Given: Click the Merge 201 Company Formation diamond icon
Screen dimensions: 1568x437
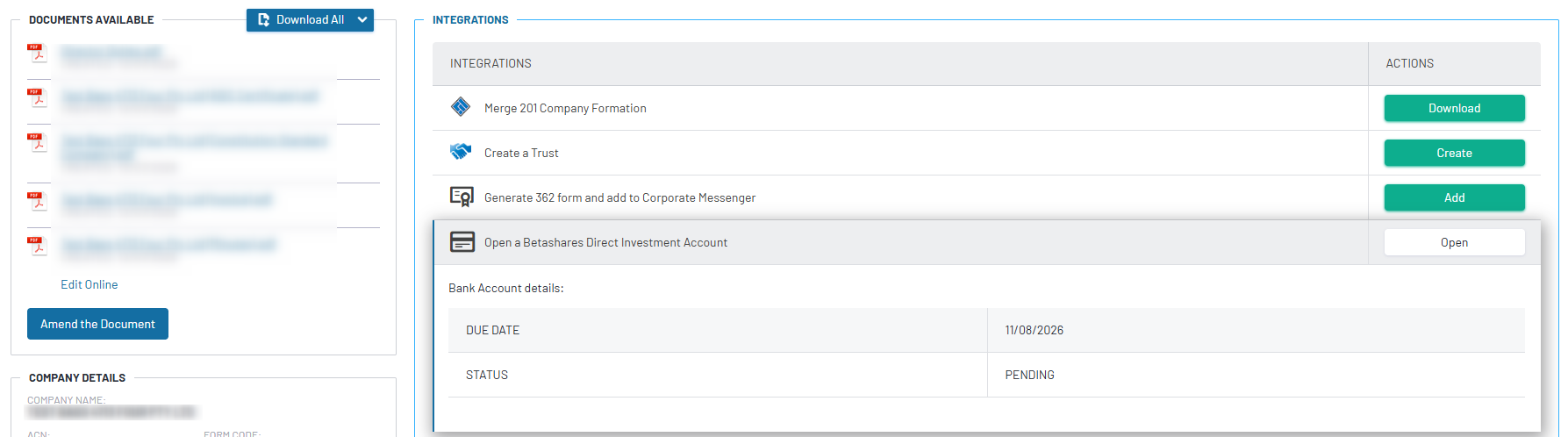Looking at the screenshot, I should point(461,107).
